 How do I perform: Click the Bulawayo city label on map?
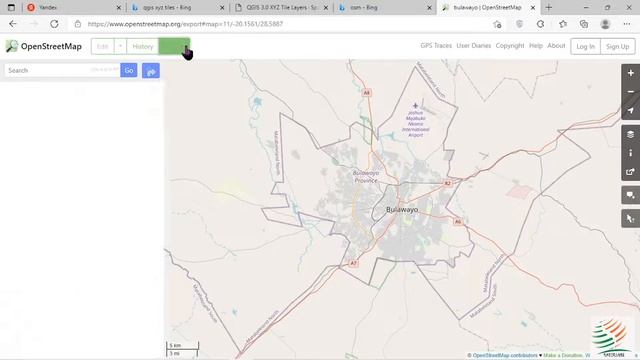[x=402, y=209]
